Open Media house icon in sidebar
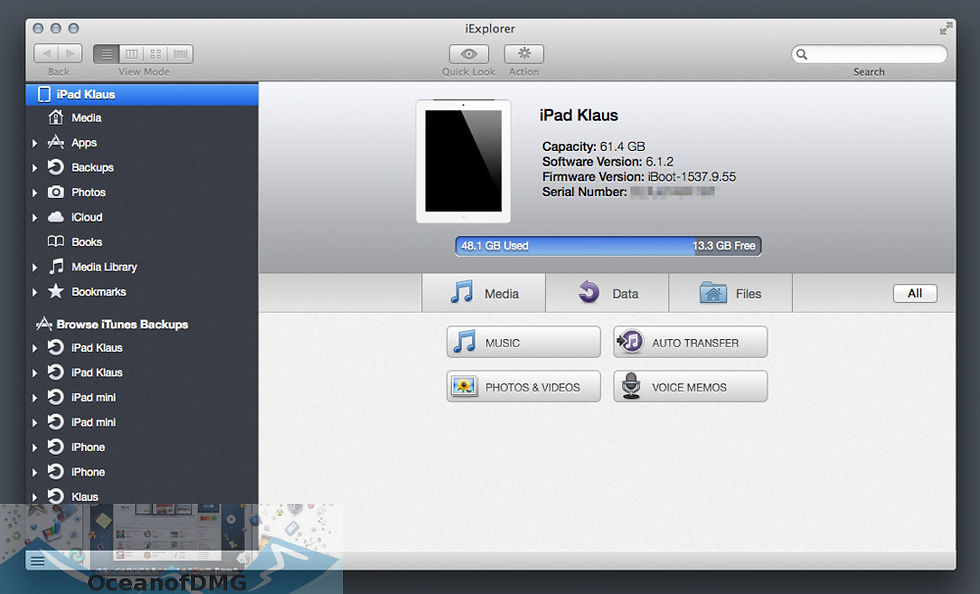The width and height of the screenshot is (980, 594). (56, 117)
